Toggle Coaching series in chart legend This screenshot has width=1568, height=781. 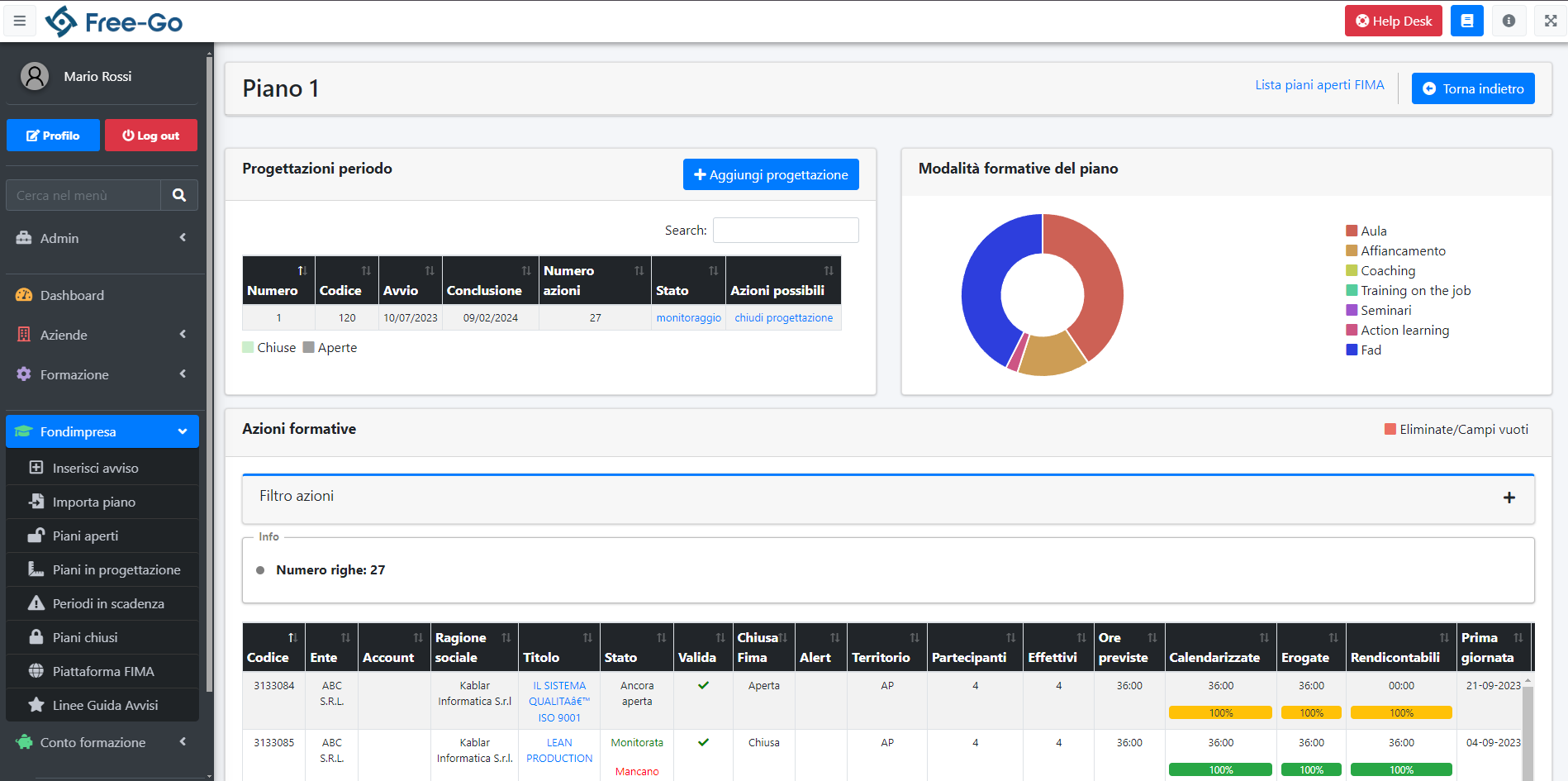pos(1381,271)
